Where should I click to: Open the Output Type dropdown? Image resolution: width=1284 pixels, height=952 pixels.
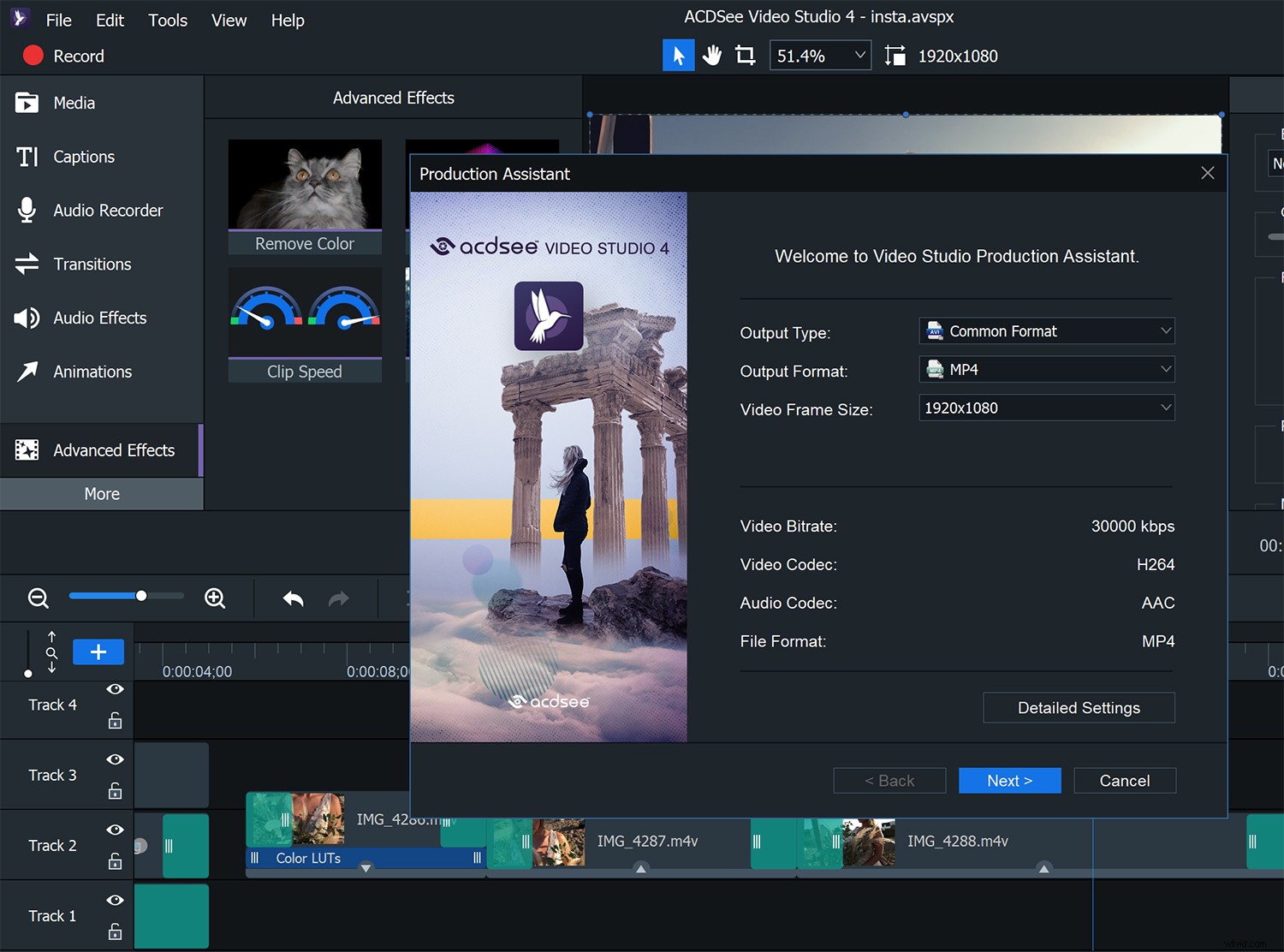click(x=1046, y=330)
